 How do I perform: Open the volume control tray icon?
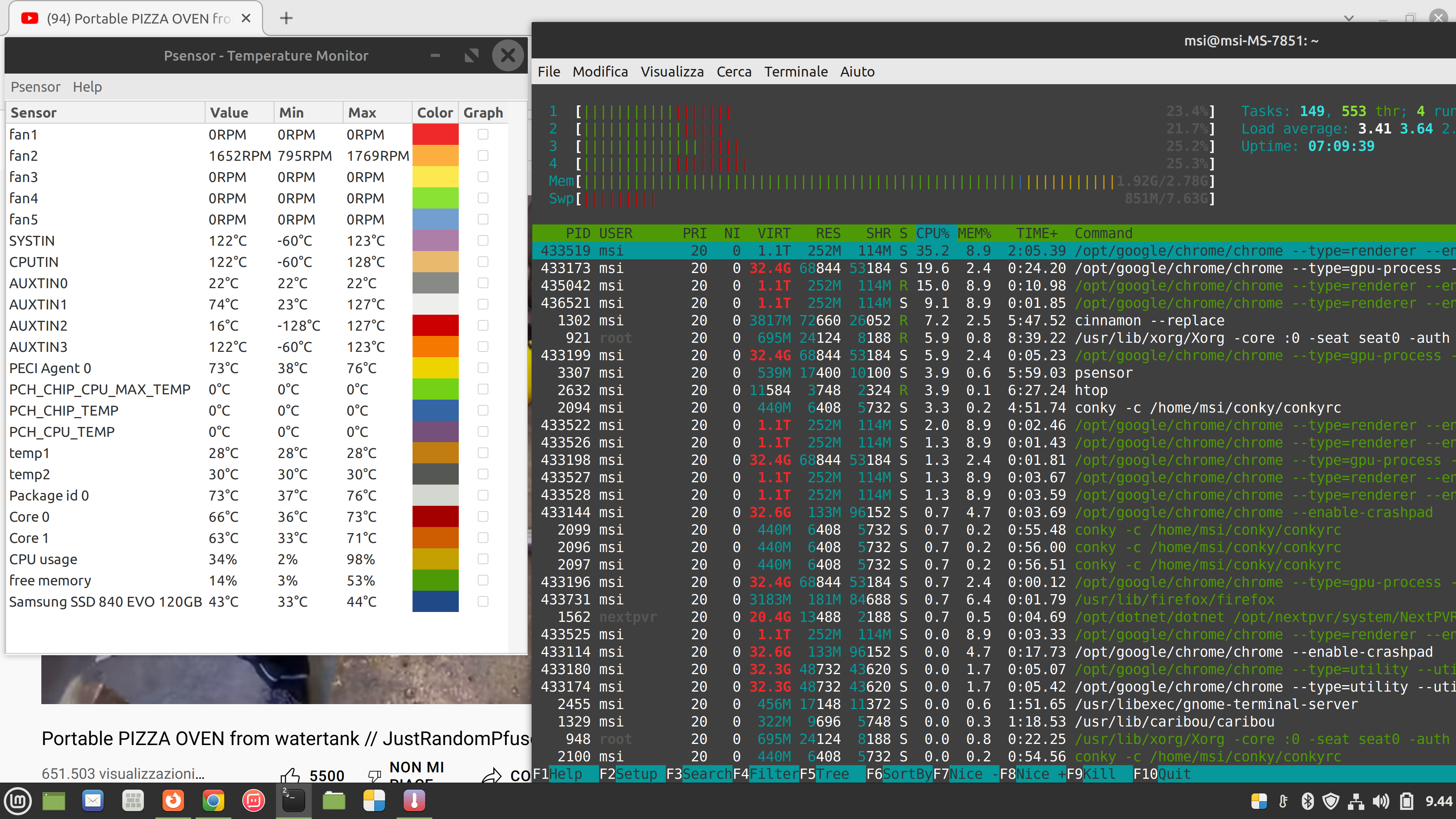pyautogui.click(x=1381, y=801)
